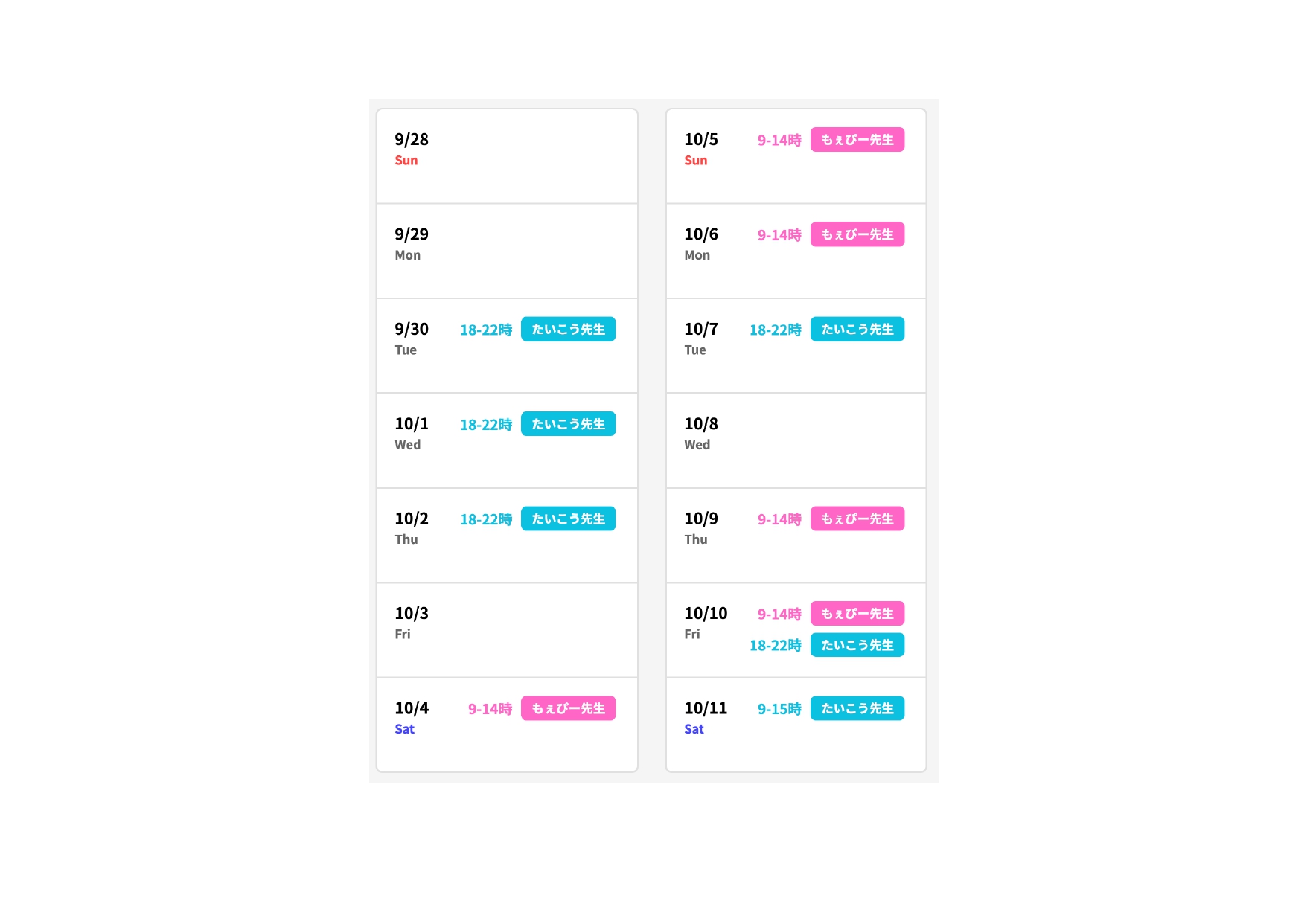Click the 18-22時 time on 9/30
The height and width of the screenshot is (924, 1307).
tap(486, 330)
